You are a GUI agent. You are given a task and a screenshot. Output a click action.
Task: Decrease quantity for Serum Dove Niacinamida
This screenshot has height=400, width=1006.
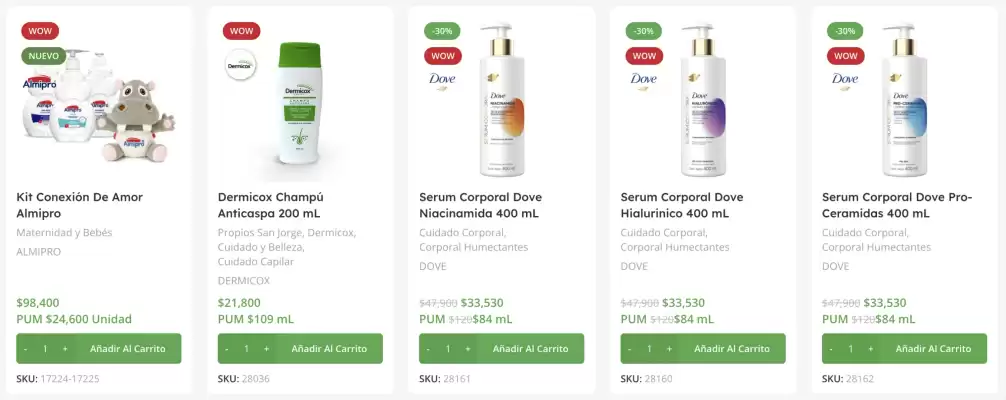[x=428, y=349]
